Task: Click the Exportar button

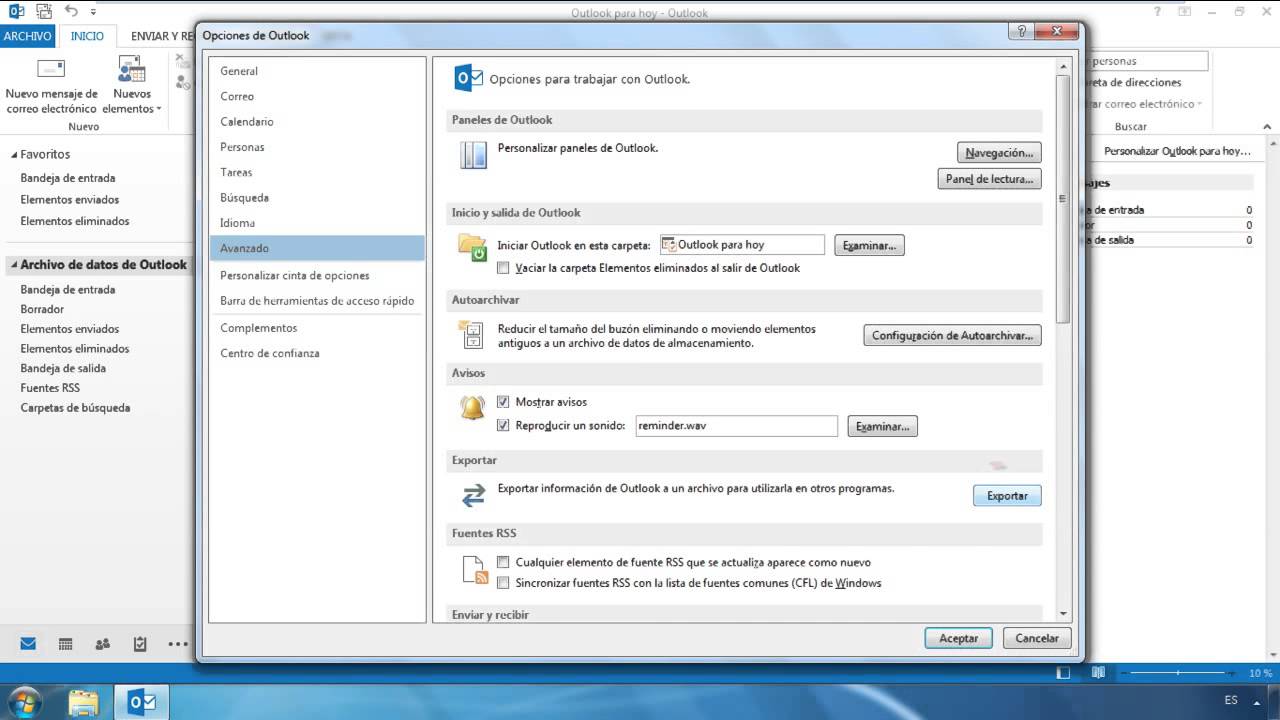Action: point(1007,496)
